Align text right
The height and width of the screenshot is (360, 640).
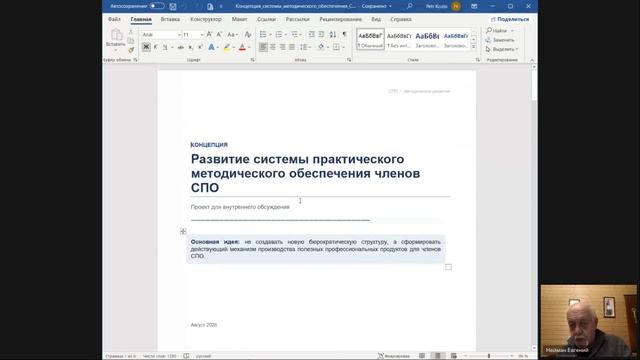[282, 47]
